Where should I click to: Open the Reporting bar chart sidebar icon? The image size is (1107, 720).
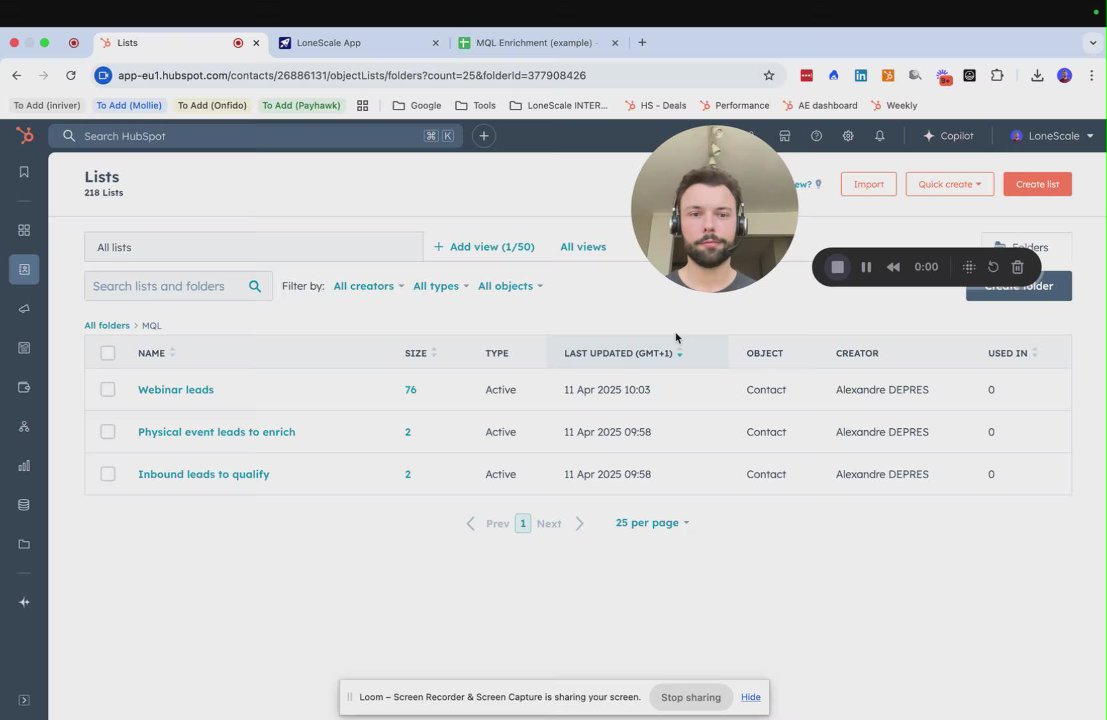[x=24, y=466]
